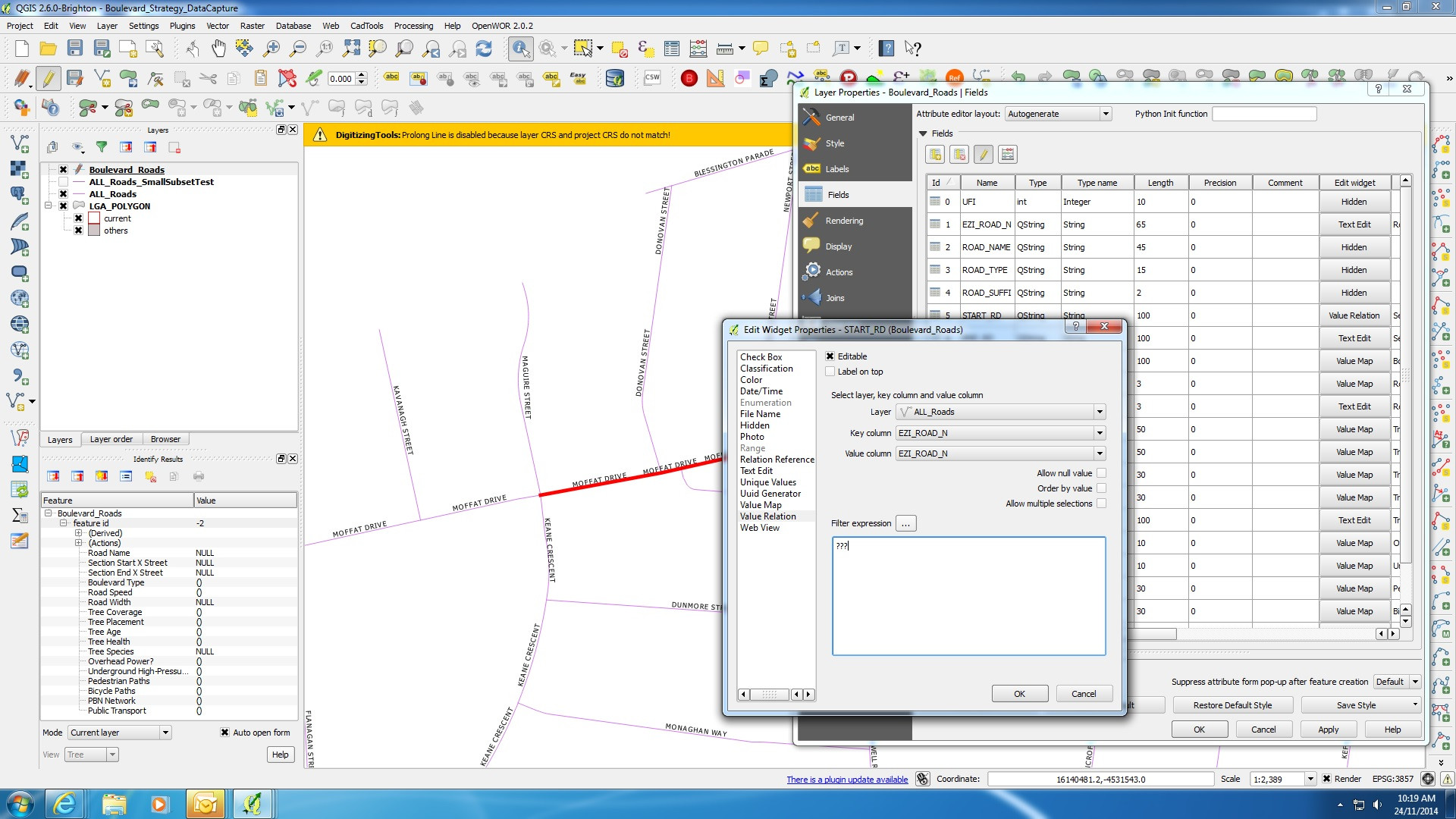
Task: Toggle the Editable checkbox in Edit Widget
Action: pyautogui.click(x=831, y=356)
